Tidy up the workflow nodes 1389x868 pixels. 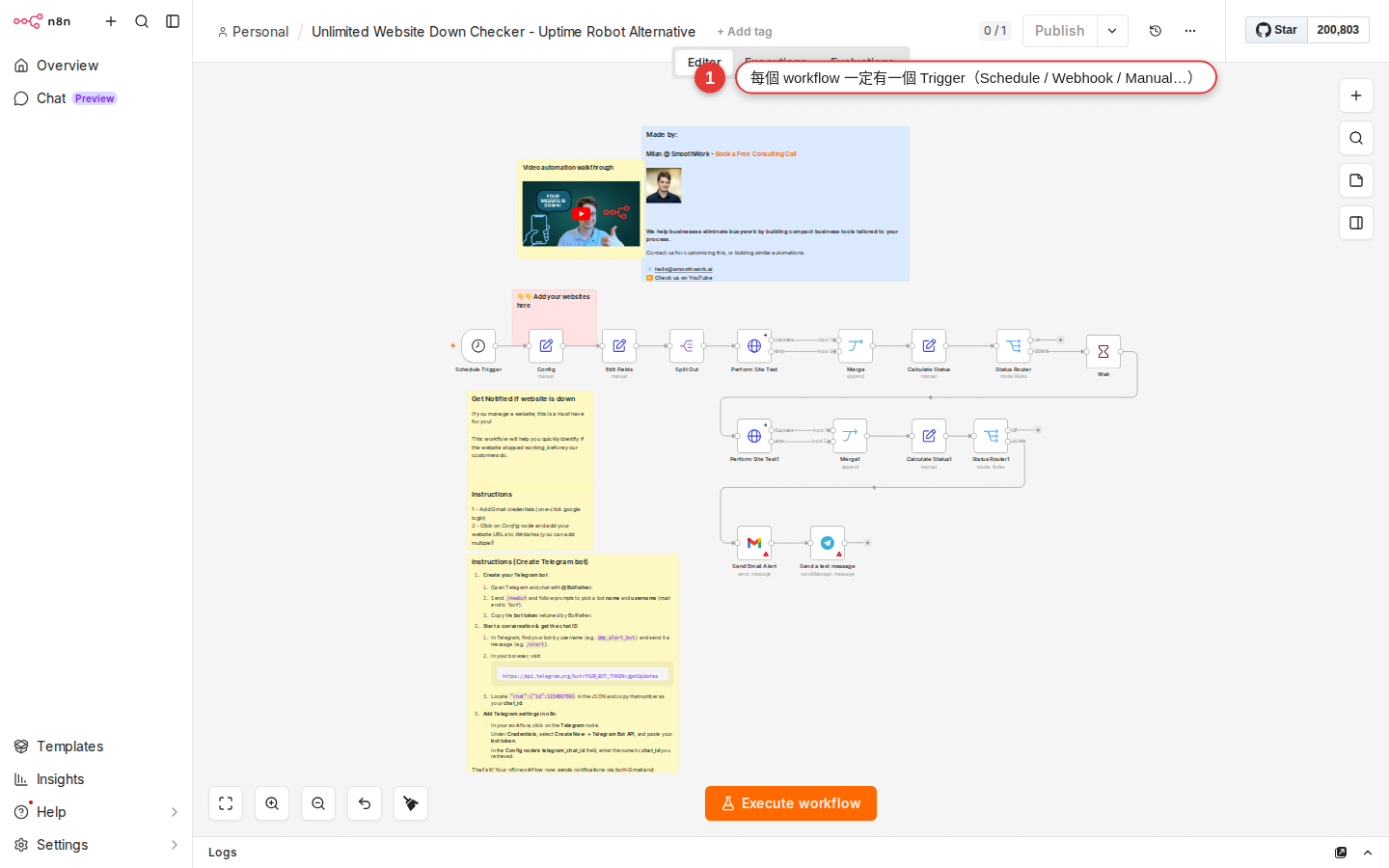point(411,803)
